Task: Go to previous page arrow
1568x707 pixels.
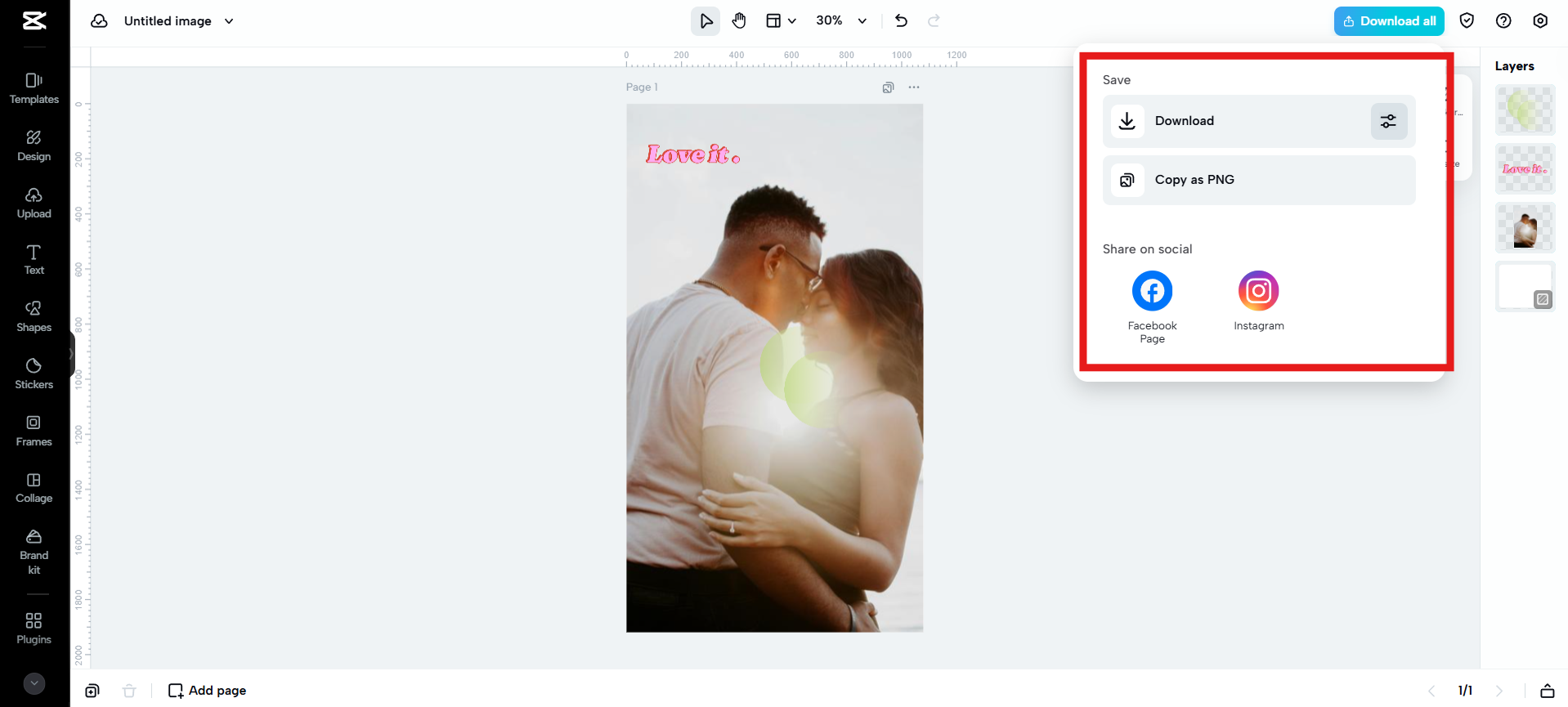Action: [1431, 691]
